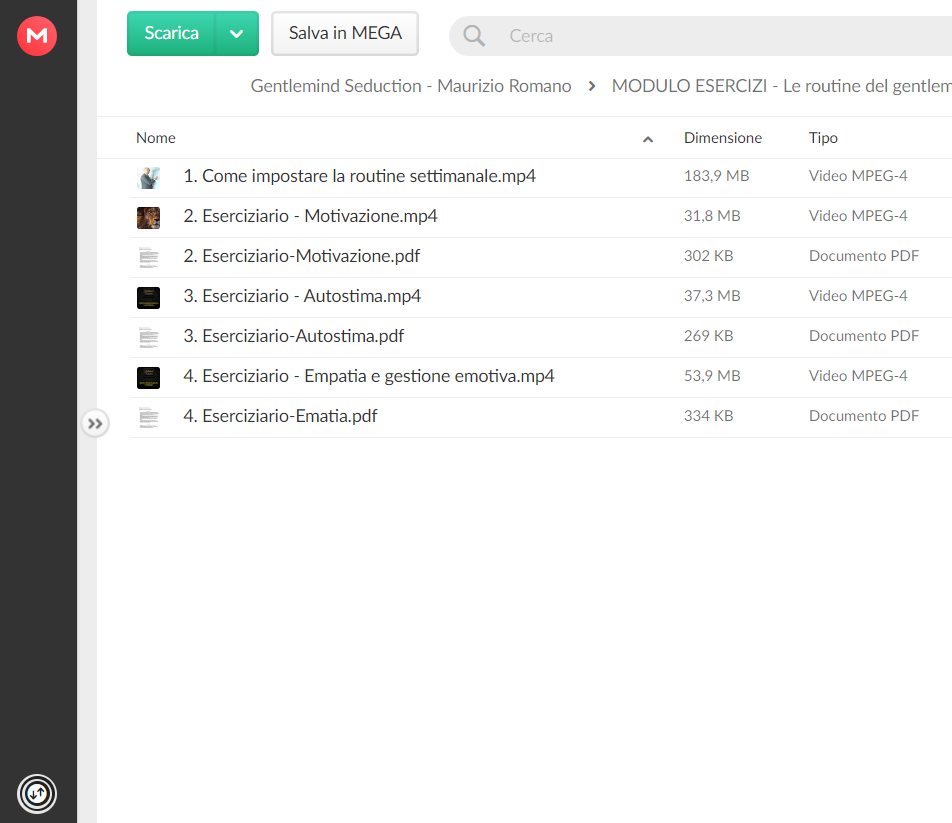Open the transfers icon in sidebar
This screenshot has height=823, width=952.
coord(37,793)
